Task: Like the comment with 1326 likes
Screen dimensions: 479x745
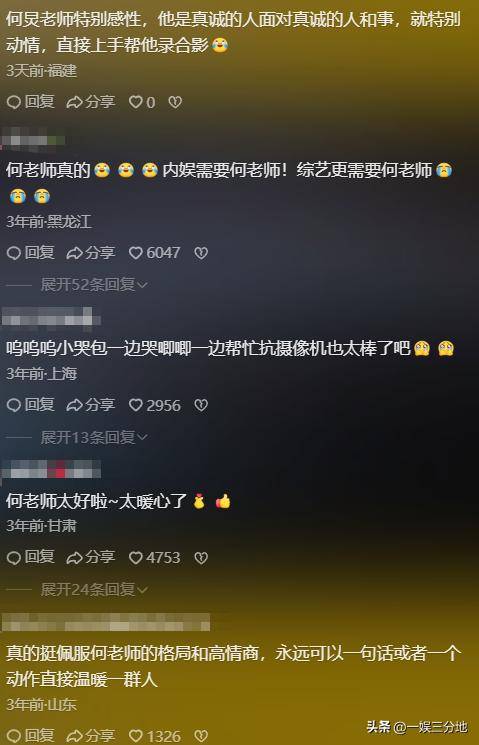Action: tap(154, 736)
